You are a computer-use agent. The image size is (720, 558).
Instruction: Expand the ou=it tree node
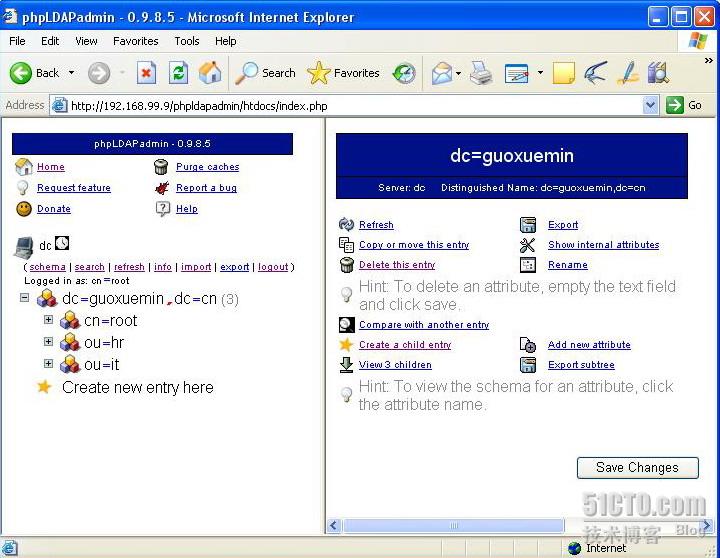click(x=48, y=364)
